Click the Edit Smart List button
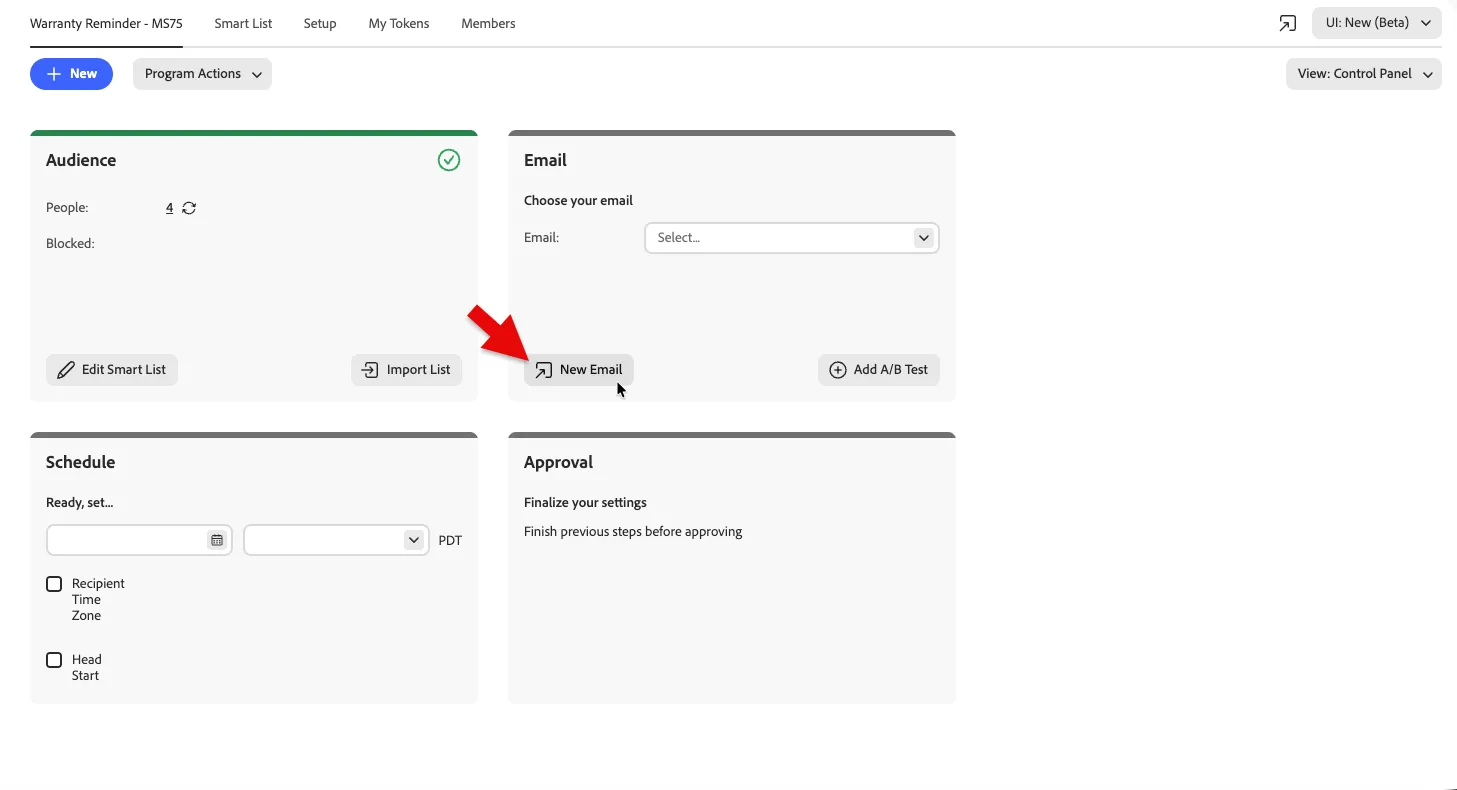This screenshot has height=790, width=1457. click(112, 370)
